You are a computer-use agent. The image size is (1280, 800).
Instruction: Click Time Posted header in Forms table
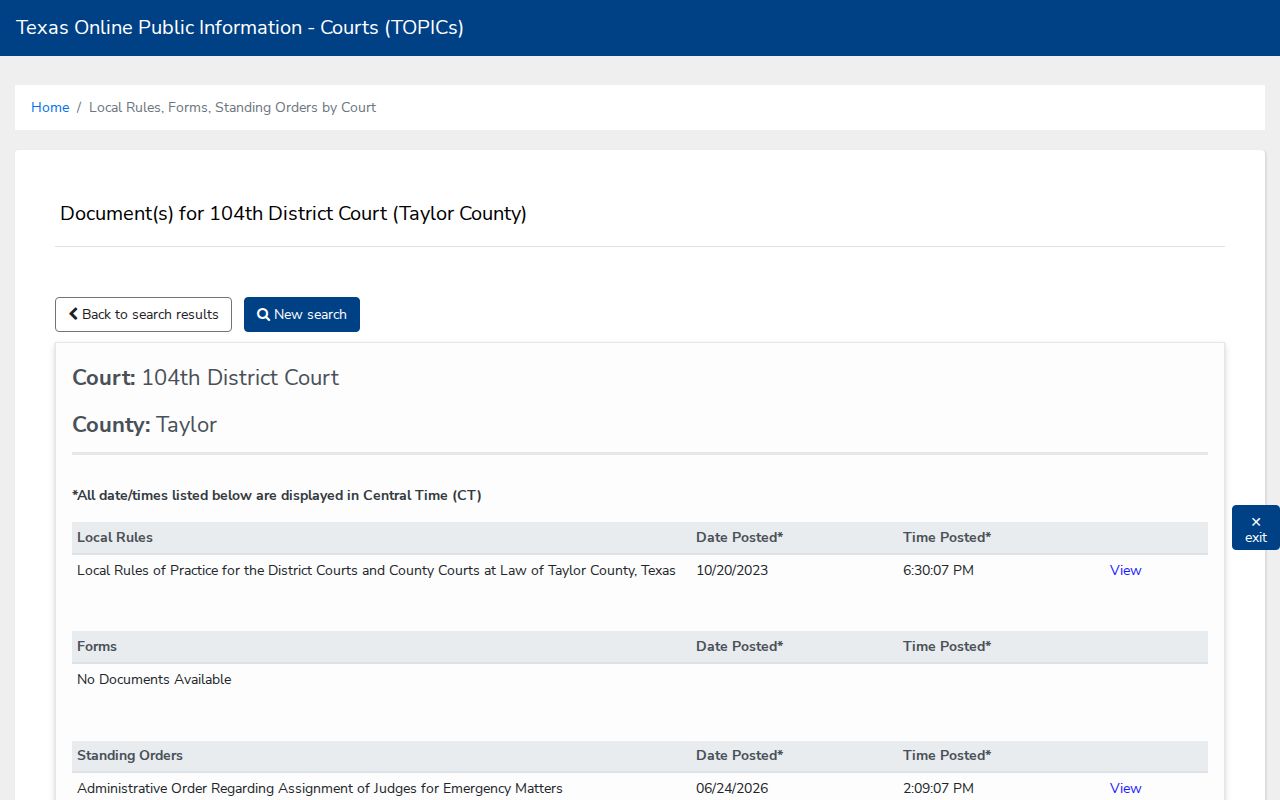947,646
